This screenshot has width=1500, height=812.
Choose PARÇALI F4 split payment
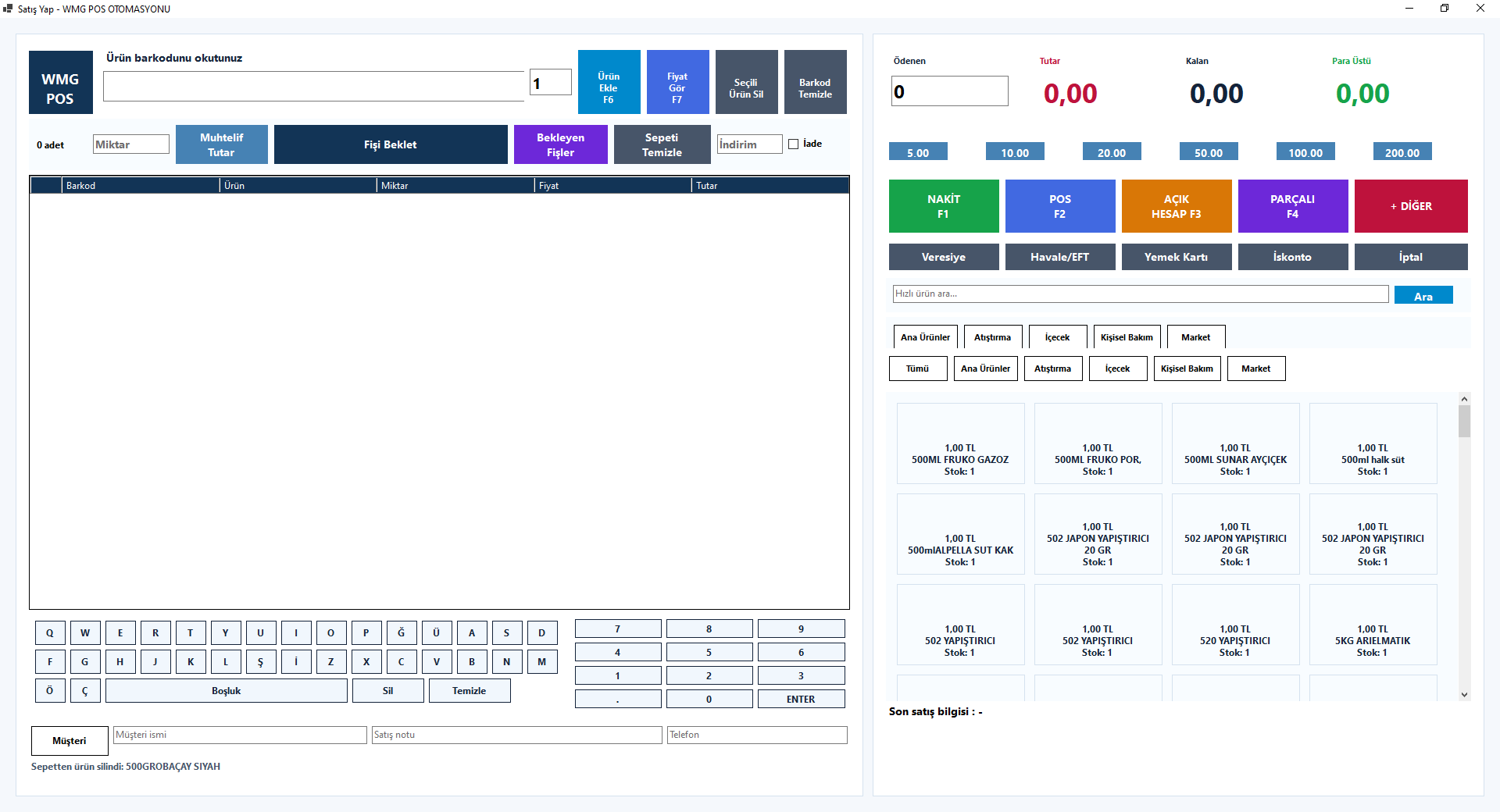tap(1293, 206)
